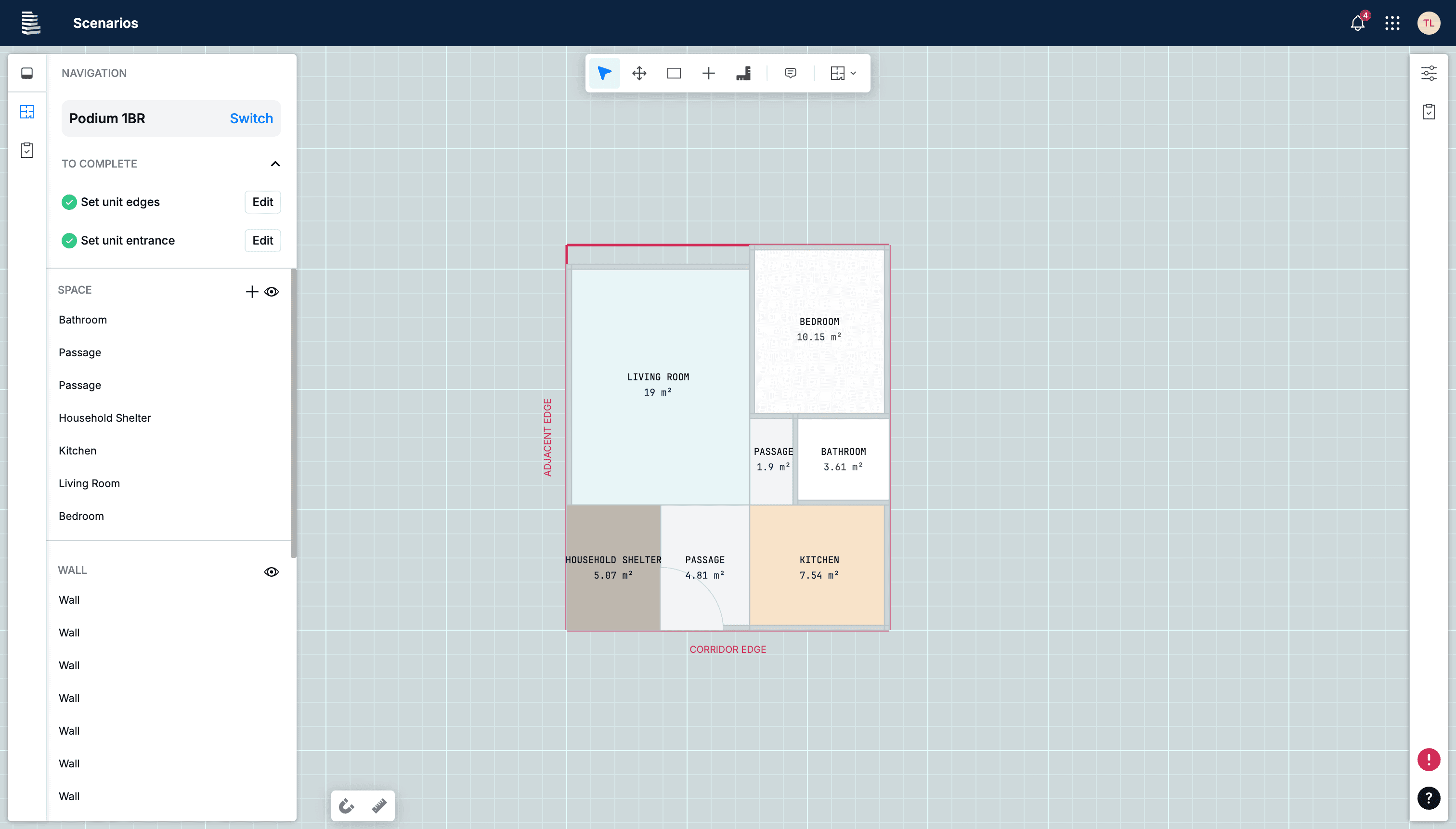1456x829 pixels.
Task: Click Edit next to Set unit entrance
Action: point(262,240)
